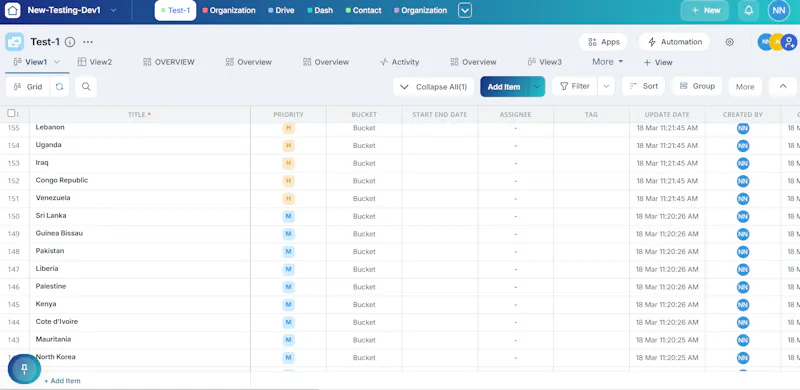Open the Dash tab in top bar
Image resolution: width=800 pixels, height=390 pixels.
click(x=320, y=10)
